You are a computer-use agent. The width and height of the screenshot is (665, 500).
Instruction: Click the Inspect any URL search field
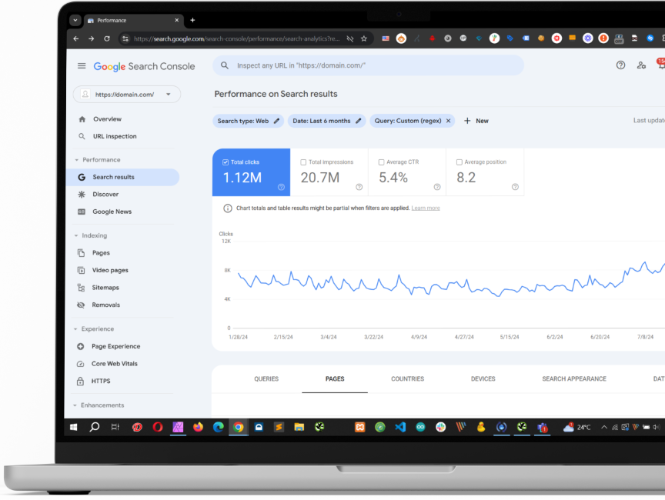click(368, 65)
